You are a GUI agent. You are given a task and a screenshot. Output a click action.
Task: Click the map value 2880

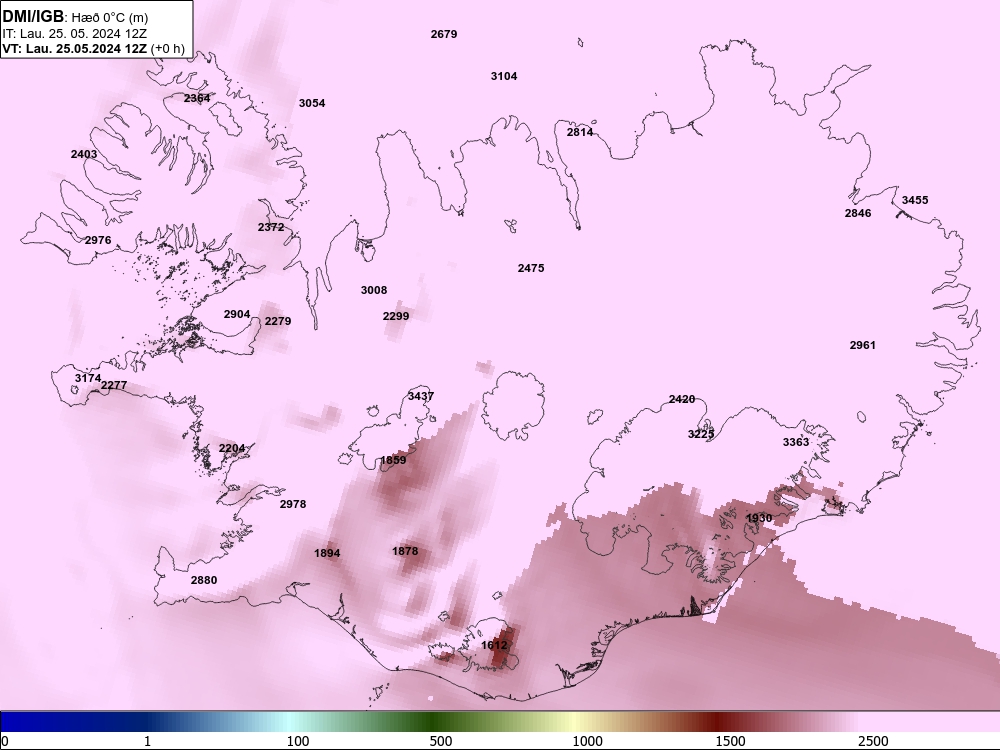[x=204, y=580]
